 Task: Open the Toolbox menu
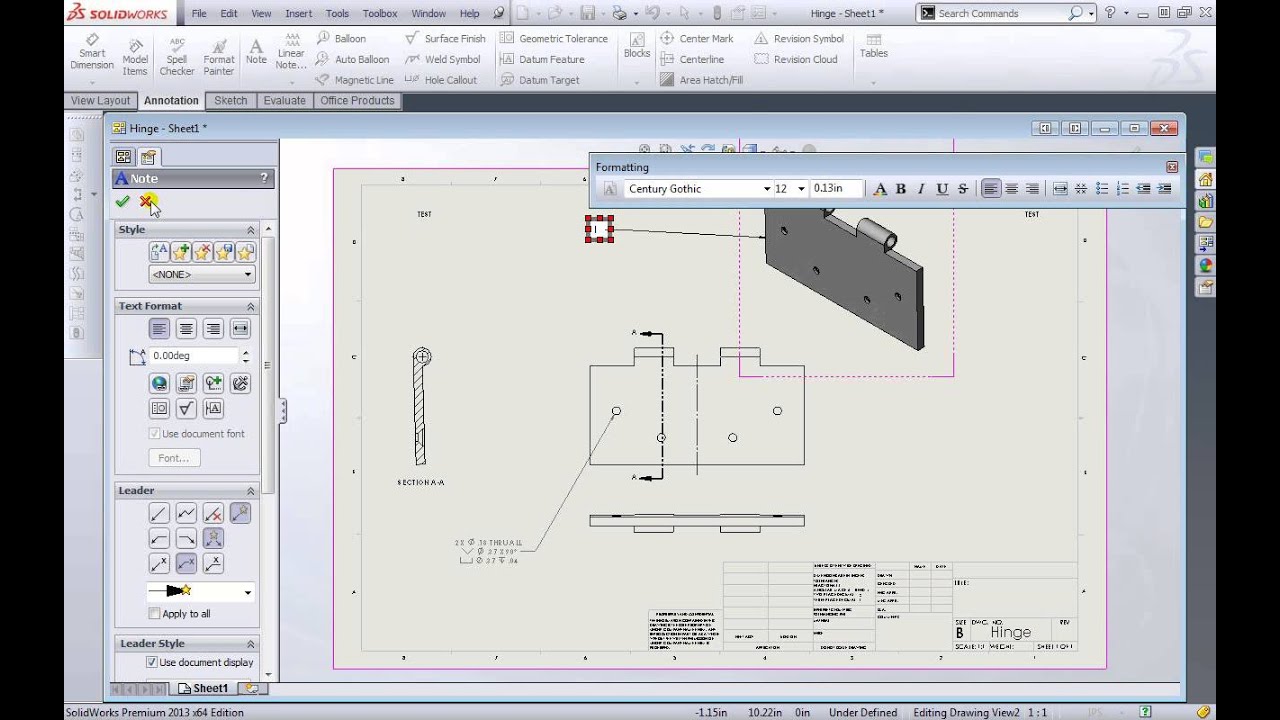380,13
